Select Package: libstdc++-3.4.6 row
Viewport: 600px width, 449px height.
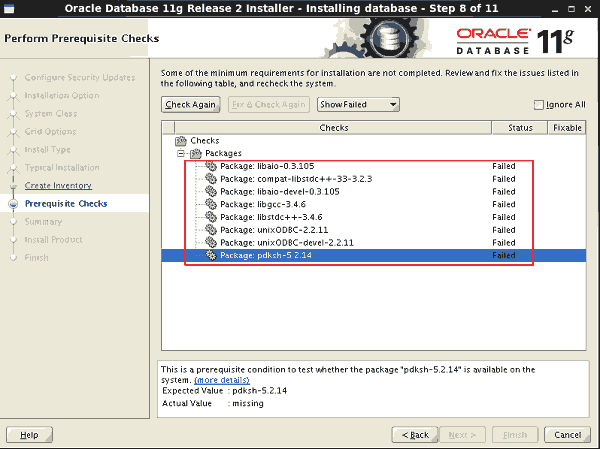pos(373,217)
